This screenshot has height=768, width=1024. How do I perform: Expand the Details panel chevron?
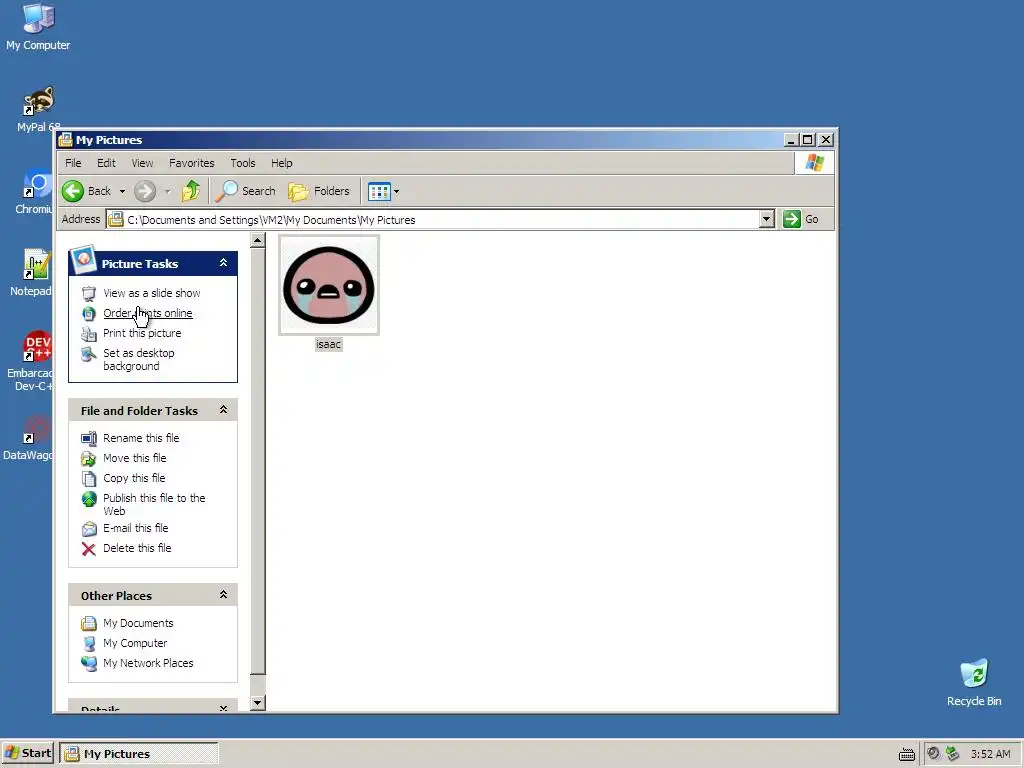tap(223, 708)
